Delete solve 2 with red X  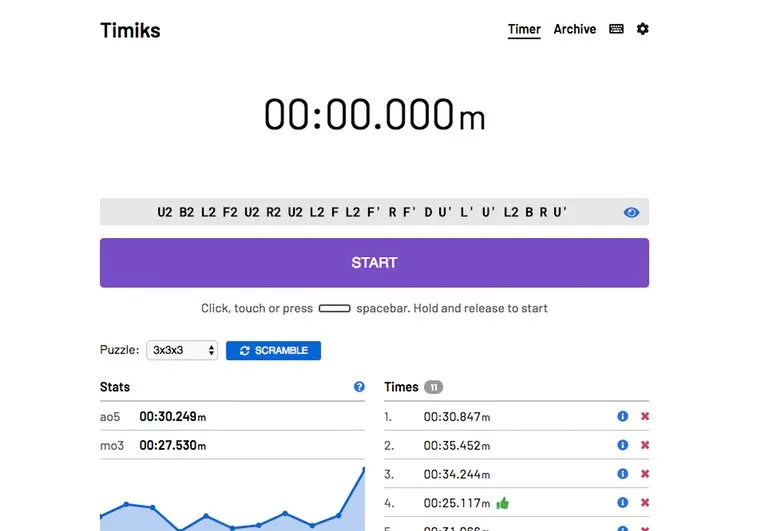point(645,445)
